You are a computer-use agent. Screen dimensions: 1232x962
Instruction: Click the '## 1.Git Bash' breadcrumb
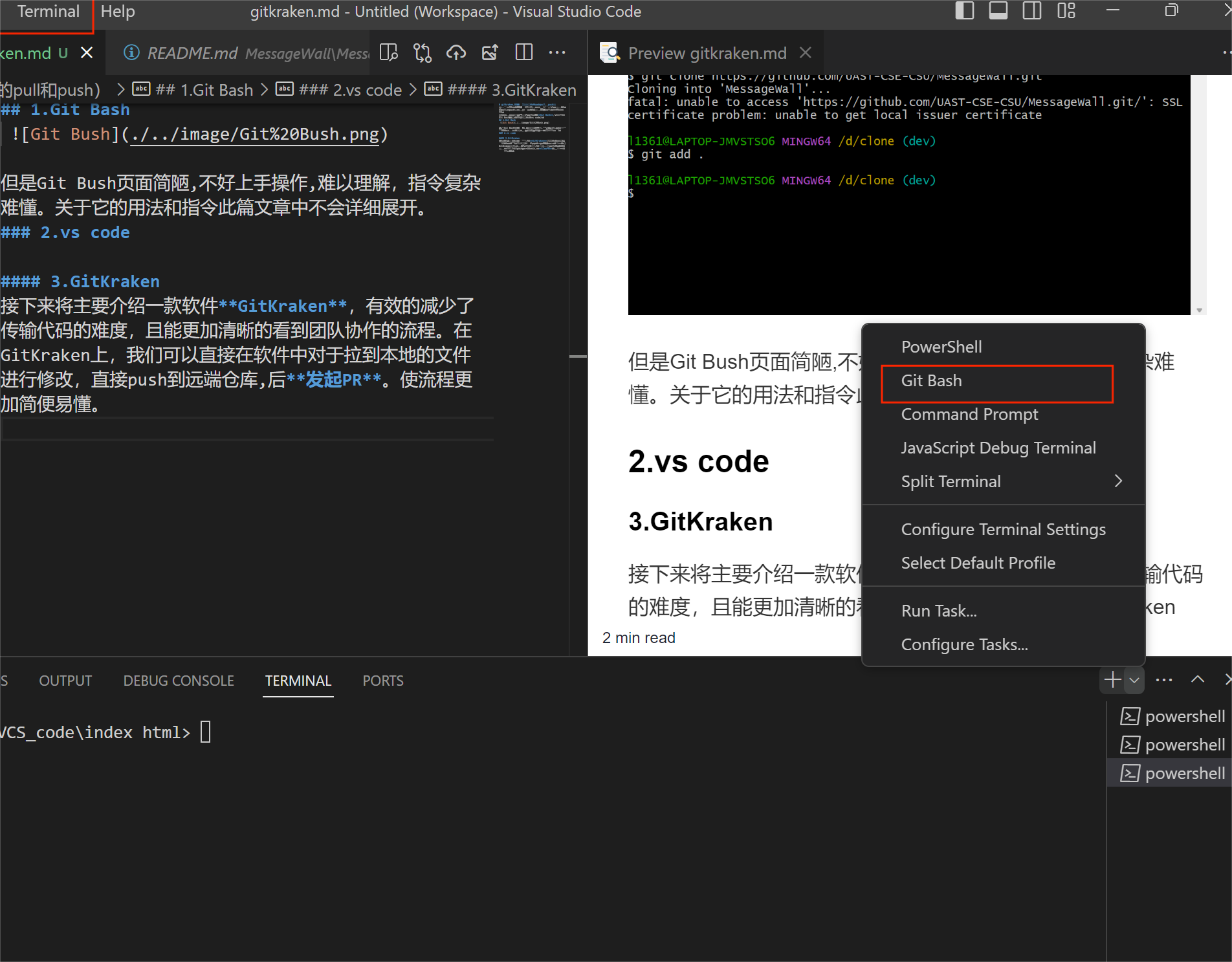click(x=193, y=90)
